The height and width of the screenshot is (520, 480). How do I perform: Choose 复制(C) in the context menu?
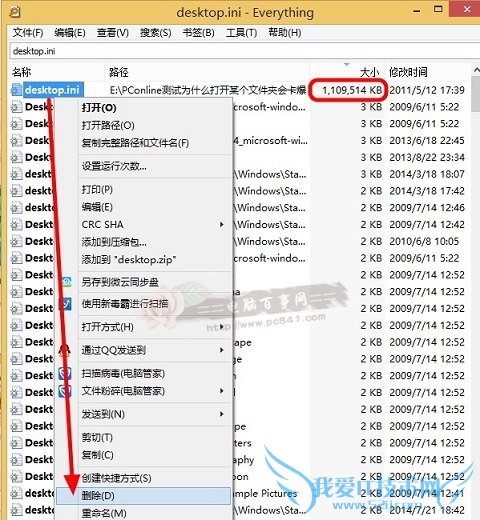click(x=97, y=455)
